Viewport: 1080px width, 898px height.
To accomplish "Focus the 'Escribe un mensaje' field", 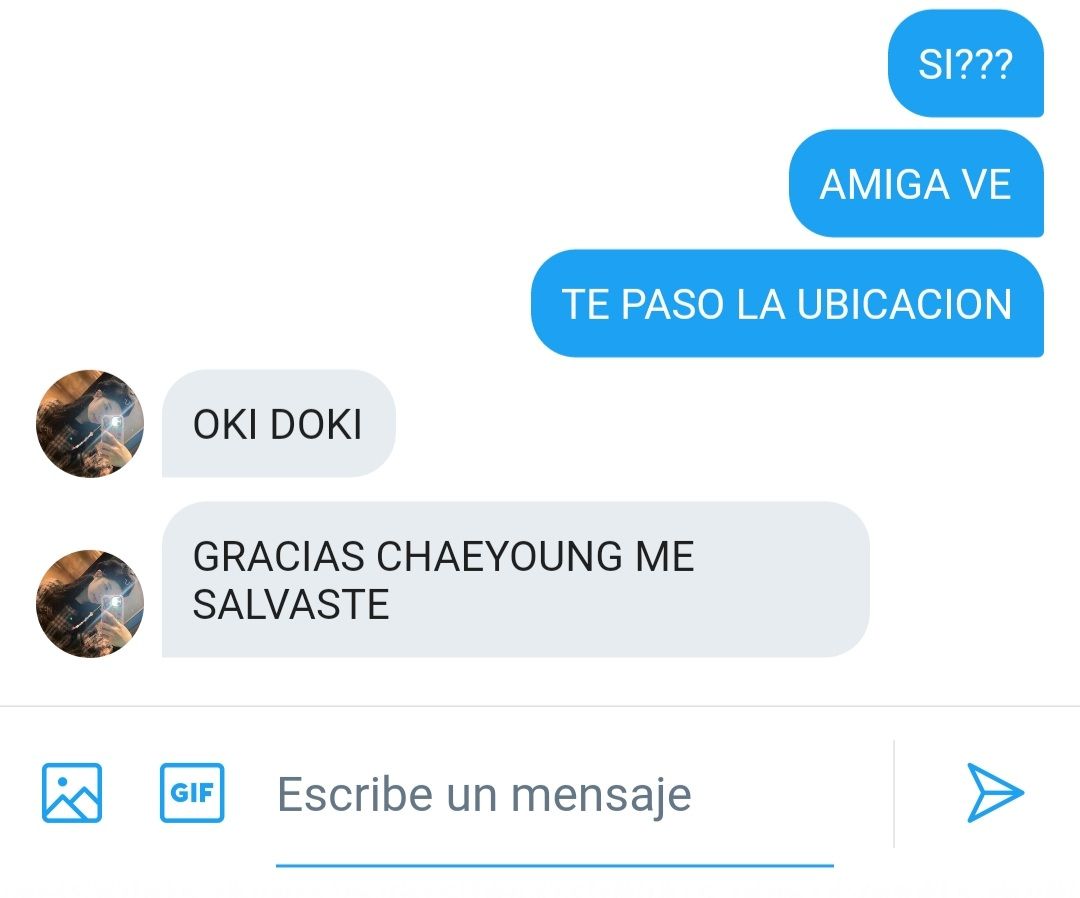I will click(x=554, y=795).
